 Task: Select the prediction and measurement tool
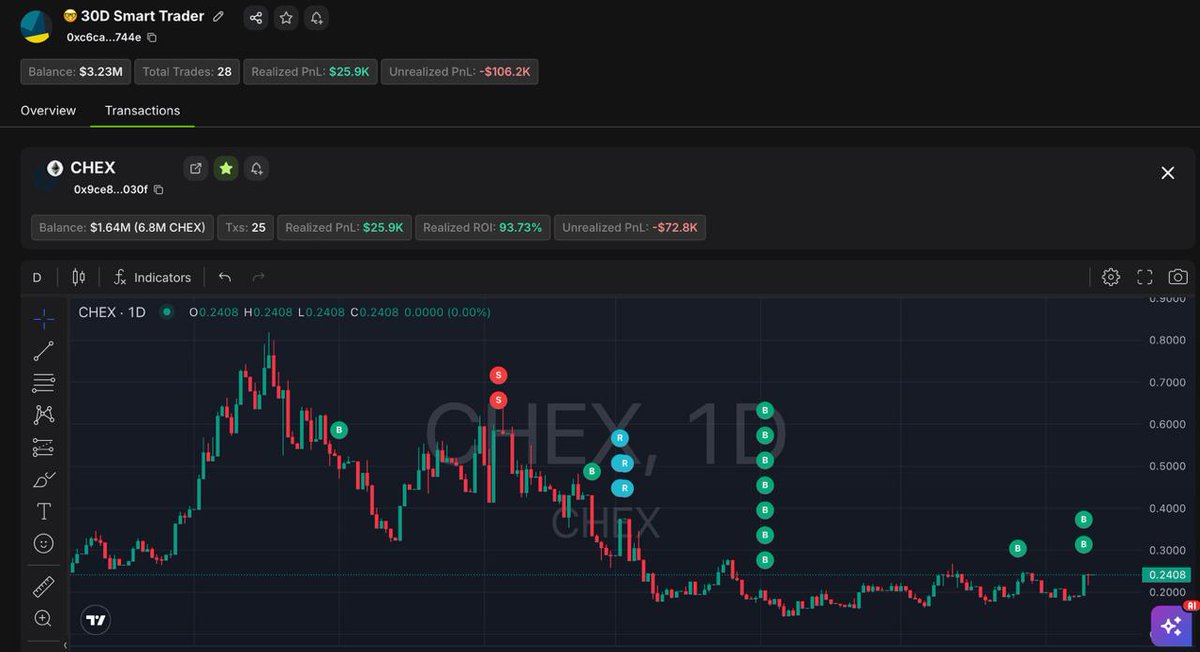44,447
